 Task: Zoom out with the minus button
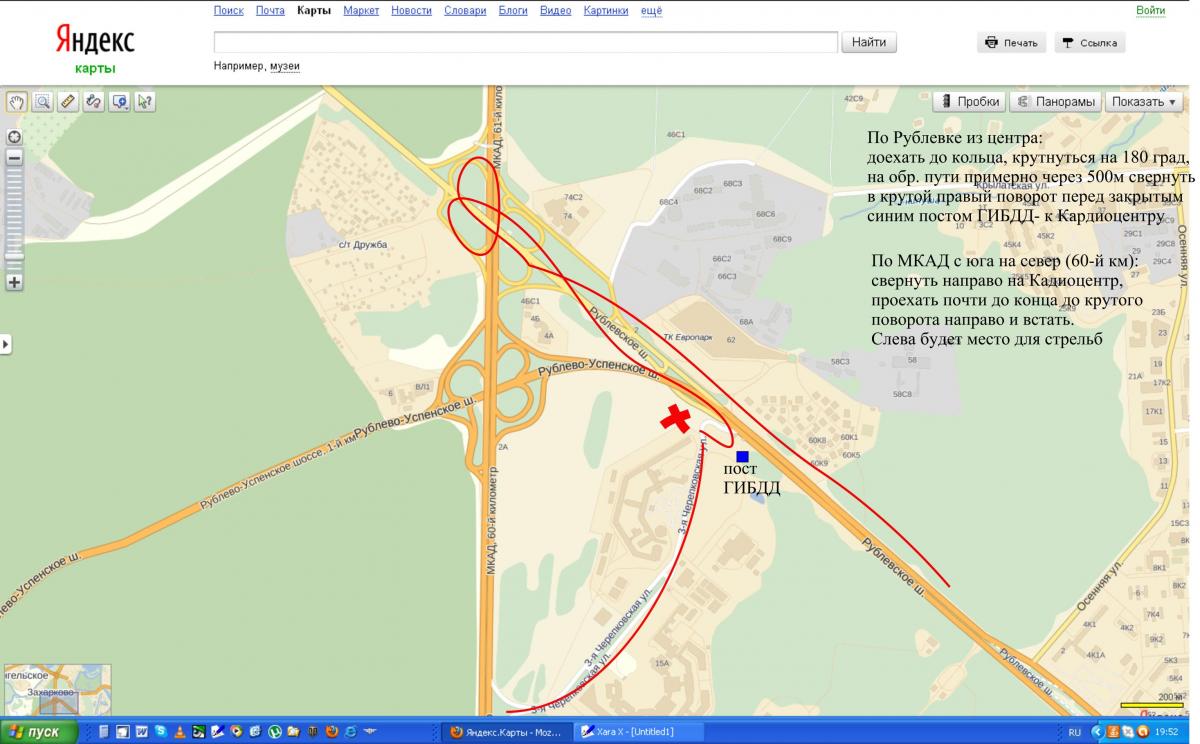tap(14, 157)
